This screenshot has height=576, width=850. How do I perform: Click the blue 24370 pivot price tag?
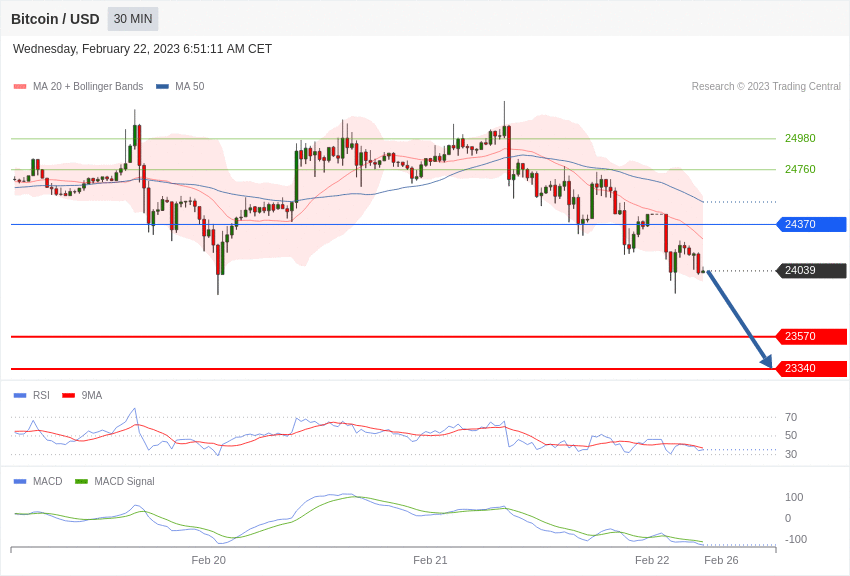coord(812,224)
